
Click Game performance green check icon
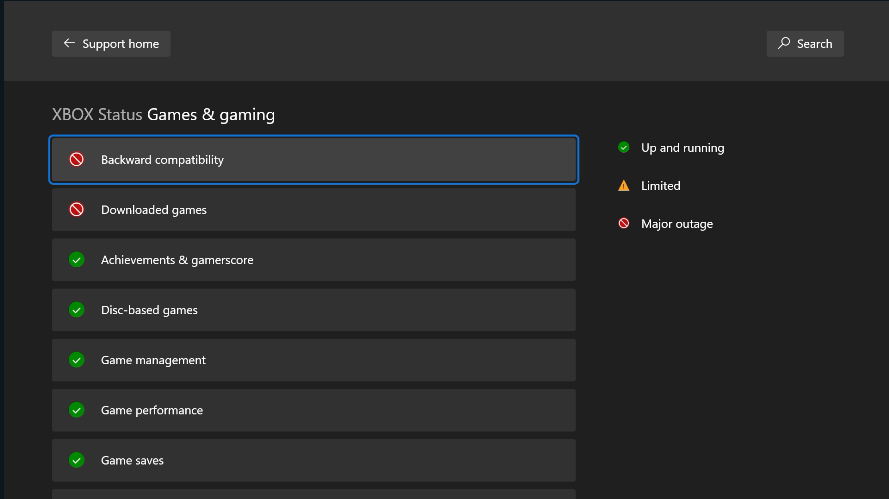click(x=77, y=410)
